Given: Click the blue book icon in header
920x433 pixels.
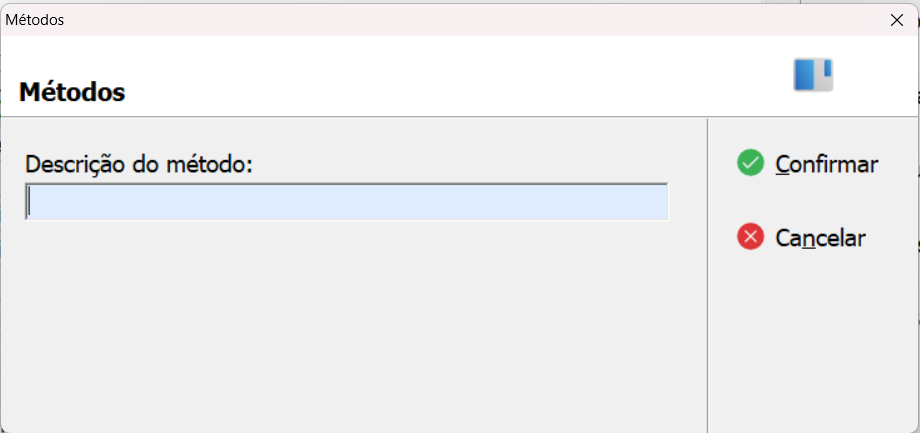Looking at the screenshot, I should [x=813, y=75].
